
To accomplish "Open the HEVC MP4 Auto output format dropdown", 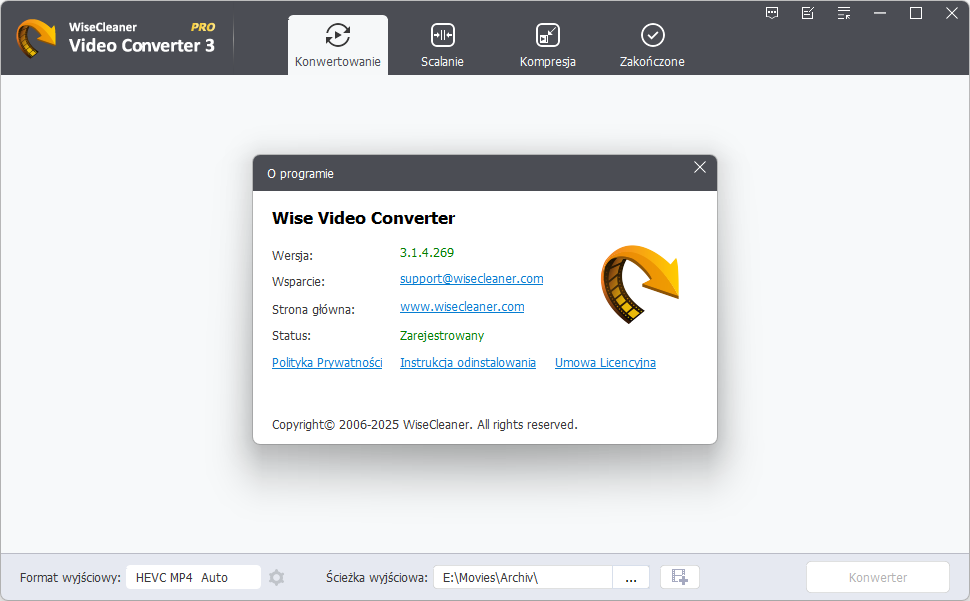I will pos(194,578).
